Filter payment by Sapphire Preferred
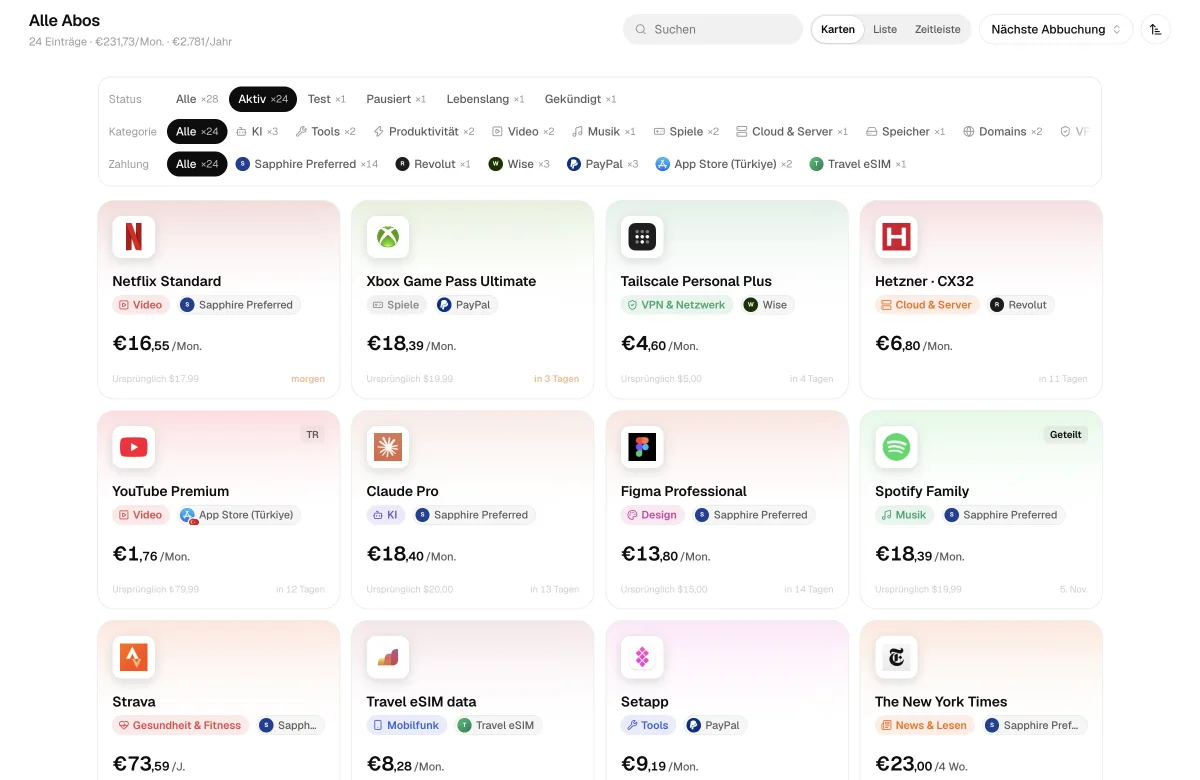Screen dimensions: 1200x780 (x=307, y=164)
